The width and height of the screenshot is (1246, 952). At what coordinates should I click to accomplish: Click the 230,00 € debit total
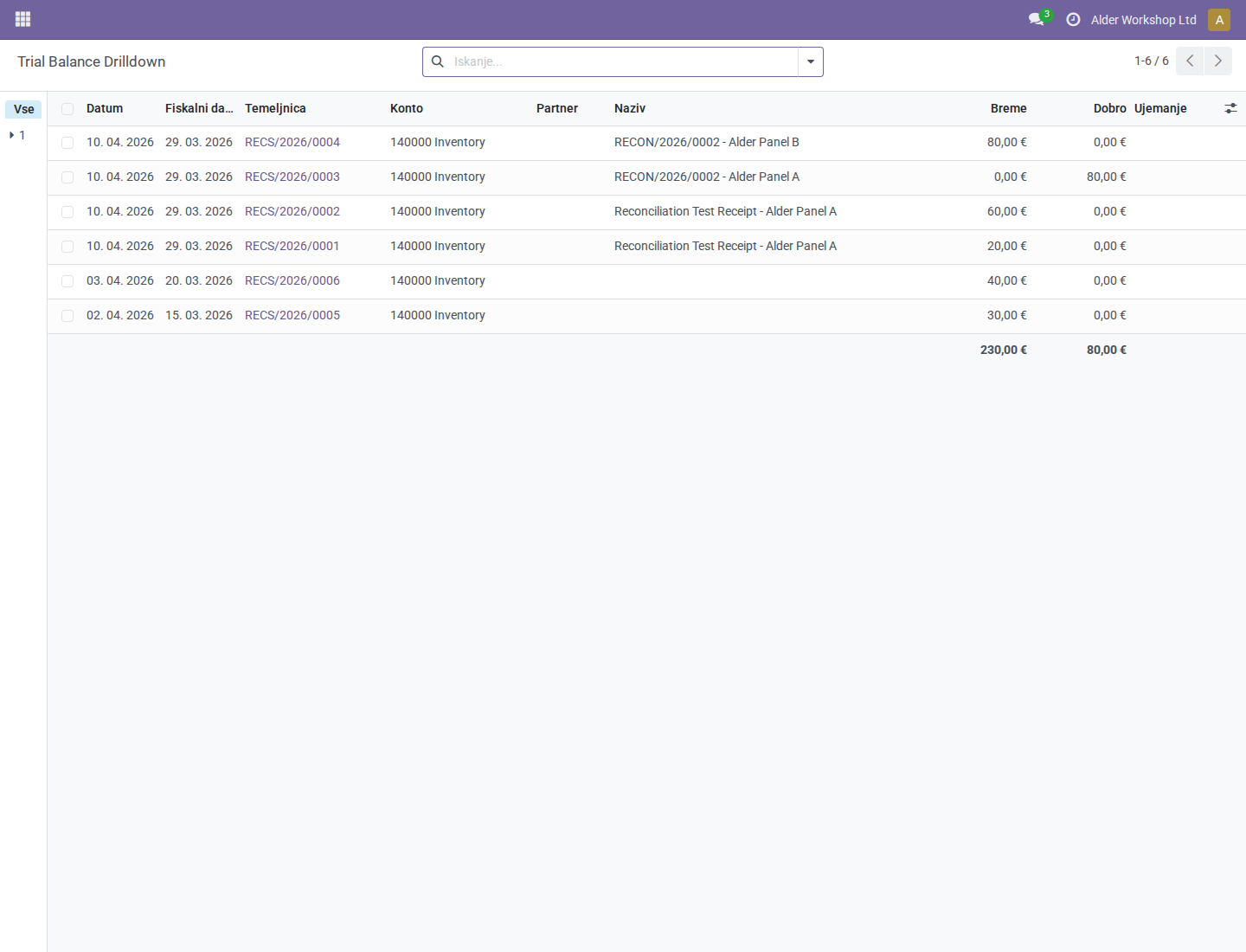tap(1004, 350)
